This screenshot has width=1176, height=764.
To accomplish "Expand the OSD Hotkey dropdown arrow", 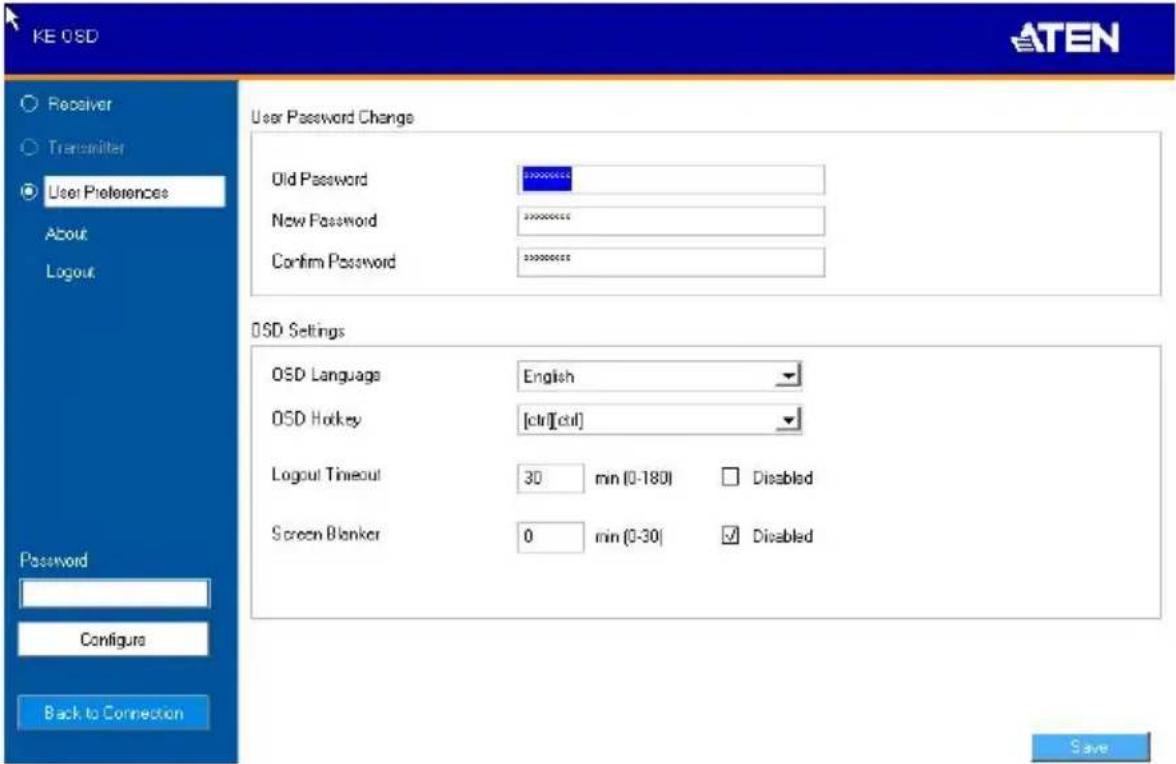I will pyautogui.click(x=788, y=420).
